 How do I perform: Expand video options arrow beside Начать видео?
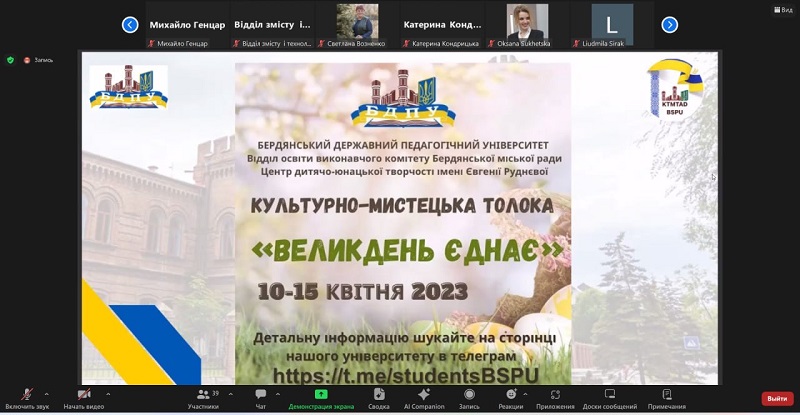coord(108,394)
